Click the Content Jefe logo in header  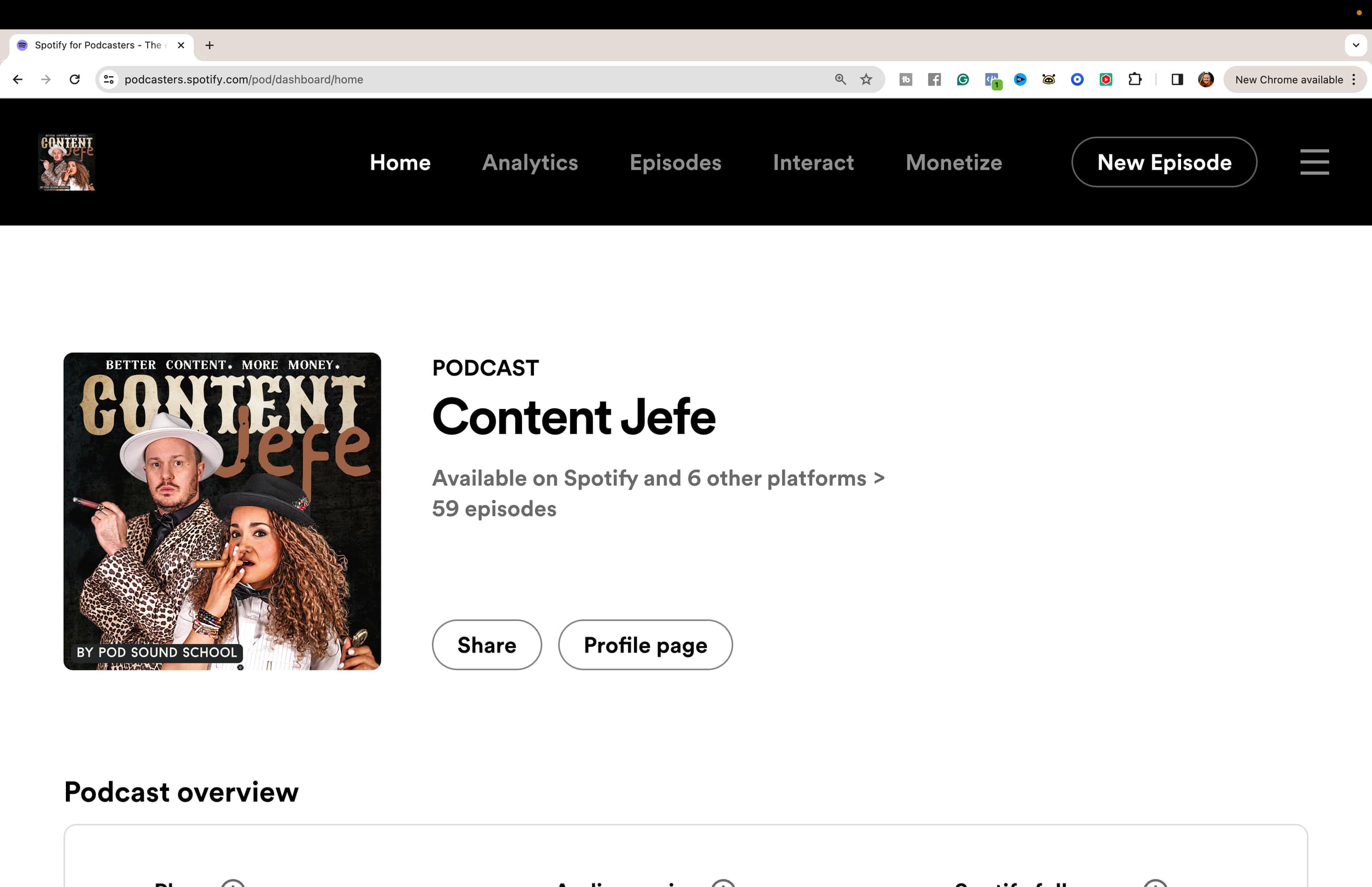[67, 162]
